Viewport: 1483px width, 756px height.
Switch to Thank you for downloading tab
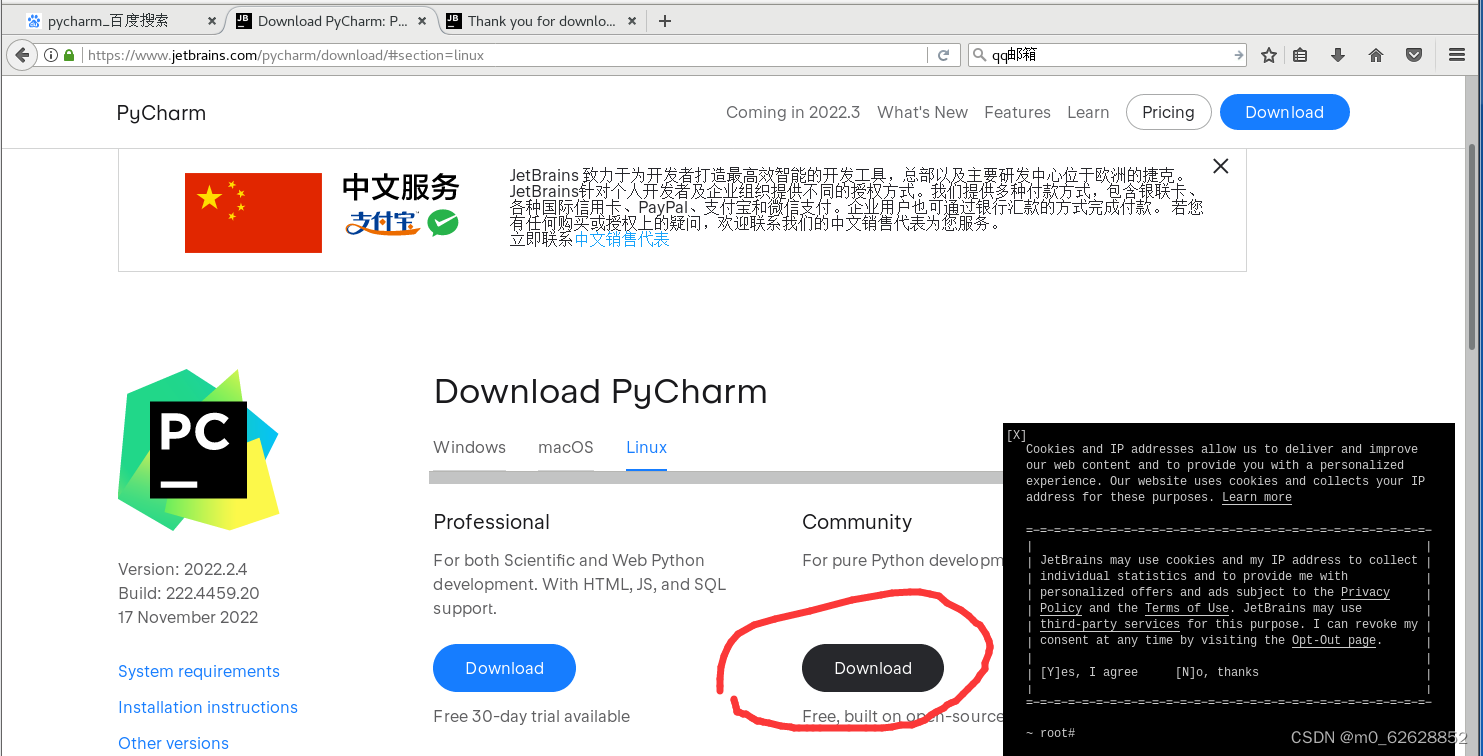tap(541, 21)
